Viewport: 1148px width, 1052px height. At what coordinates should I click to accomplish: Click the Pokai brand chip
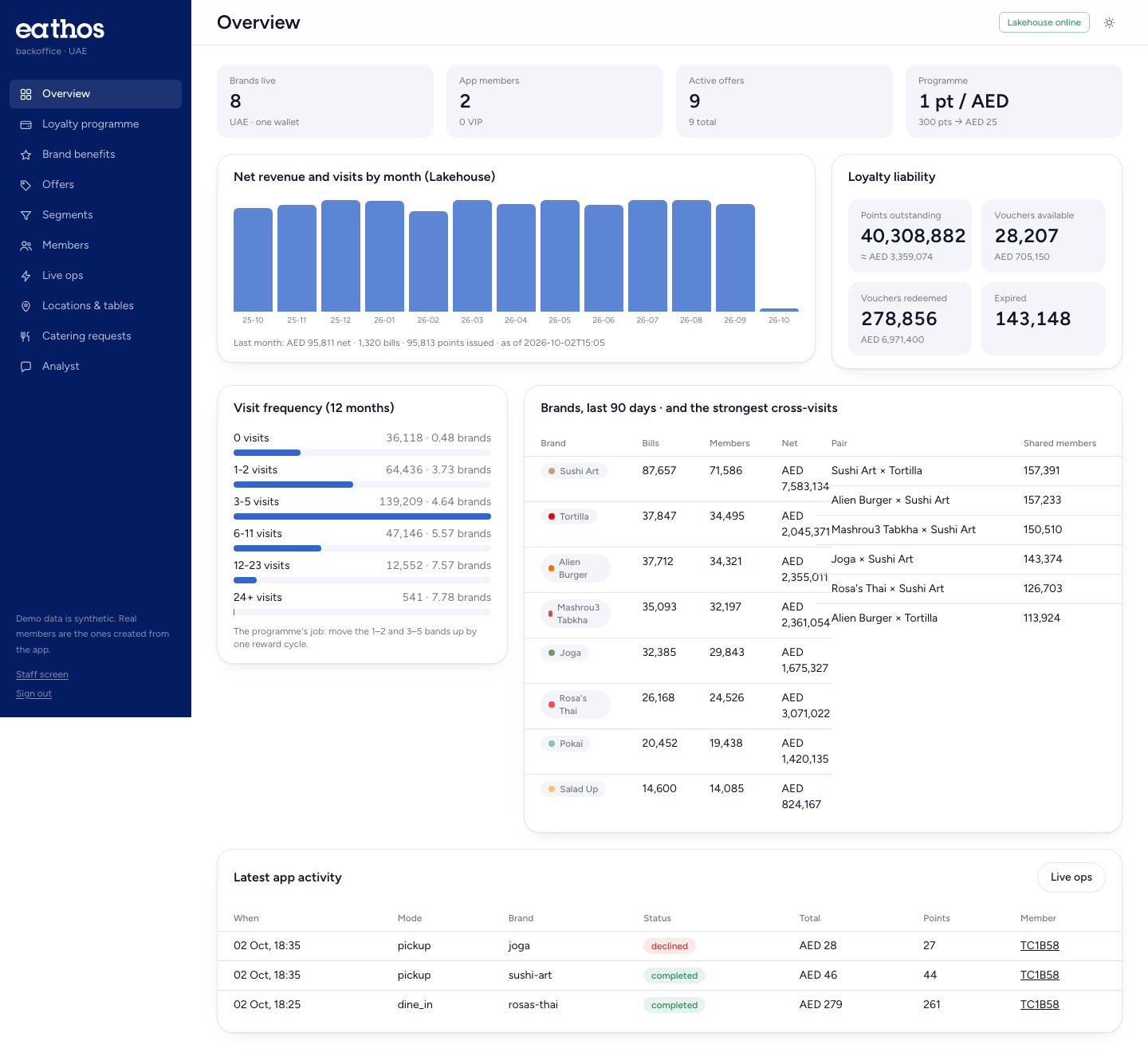566,744
